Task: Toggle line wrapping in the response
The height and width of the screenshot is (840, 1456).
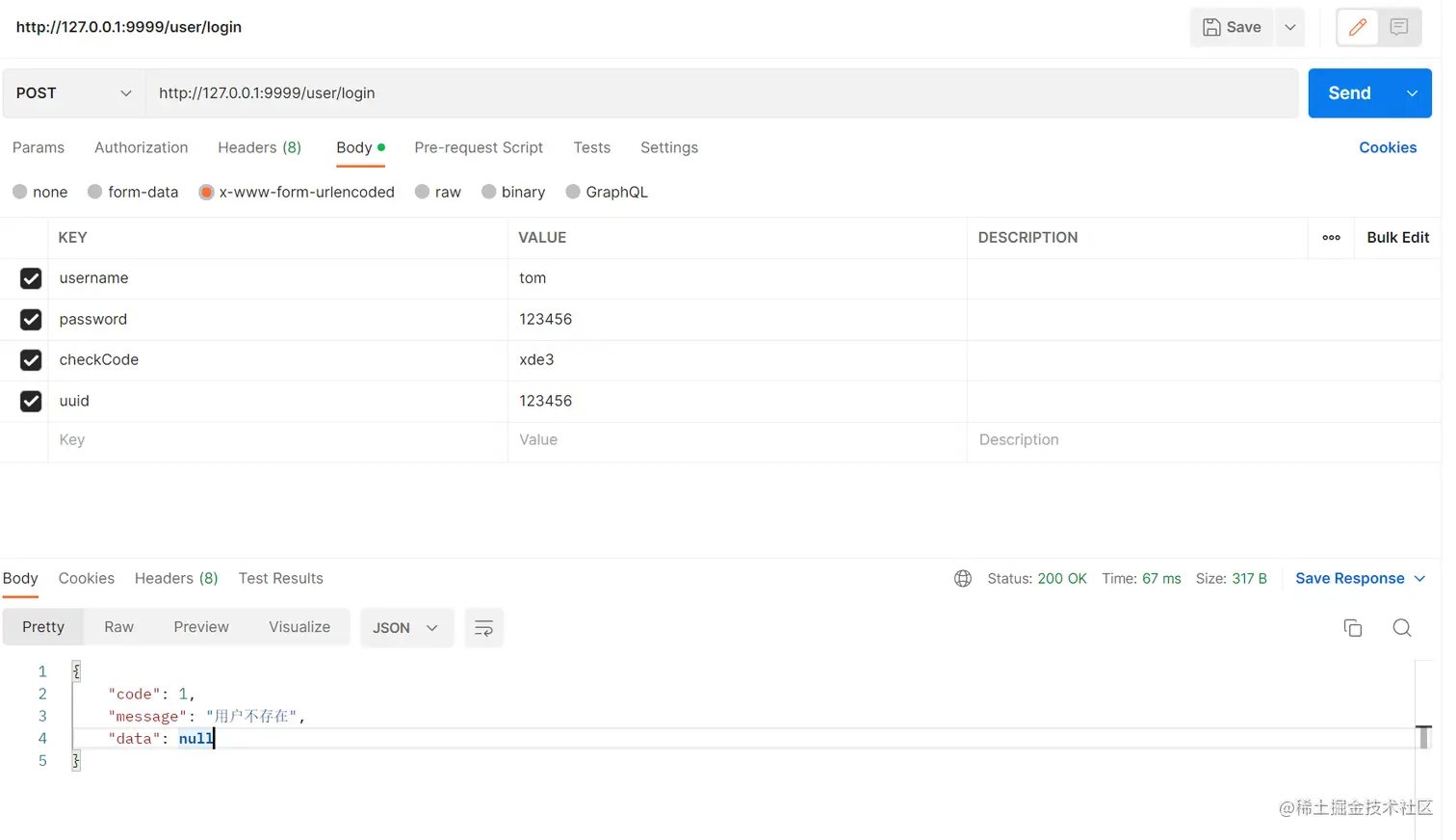Action: click(483, 627)
